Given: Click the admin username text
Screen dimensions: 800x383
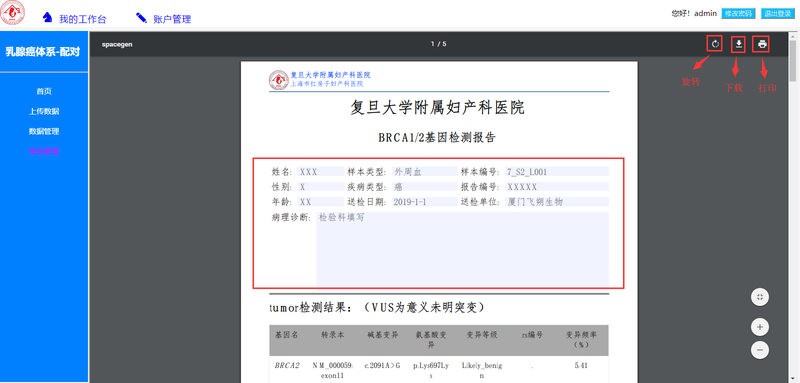Looking at the screenshot, I should [x=706, y=13].
